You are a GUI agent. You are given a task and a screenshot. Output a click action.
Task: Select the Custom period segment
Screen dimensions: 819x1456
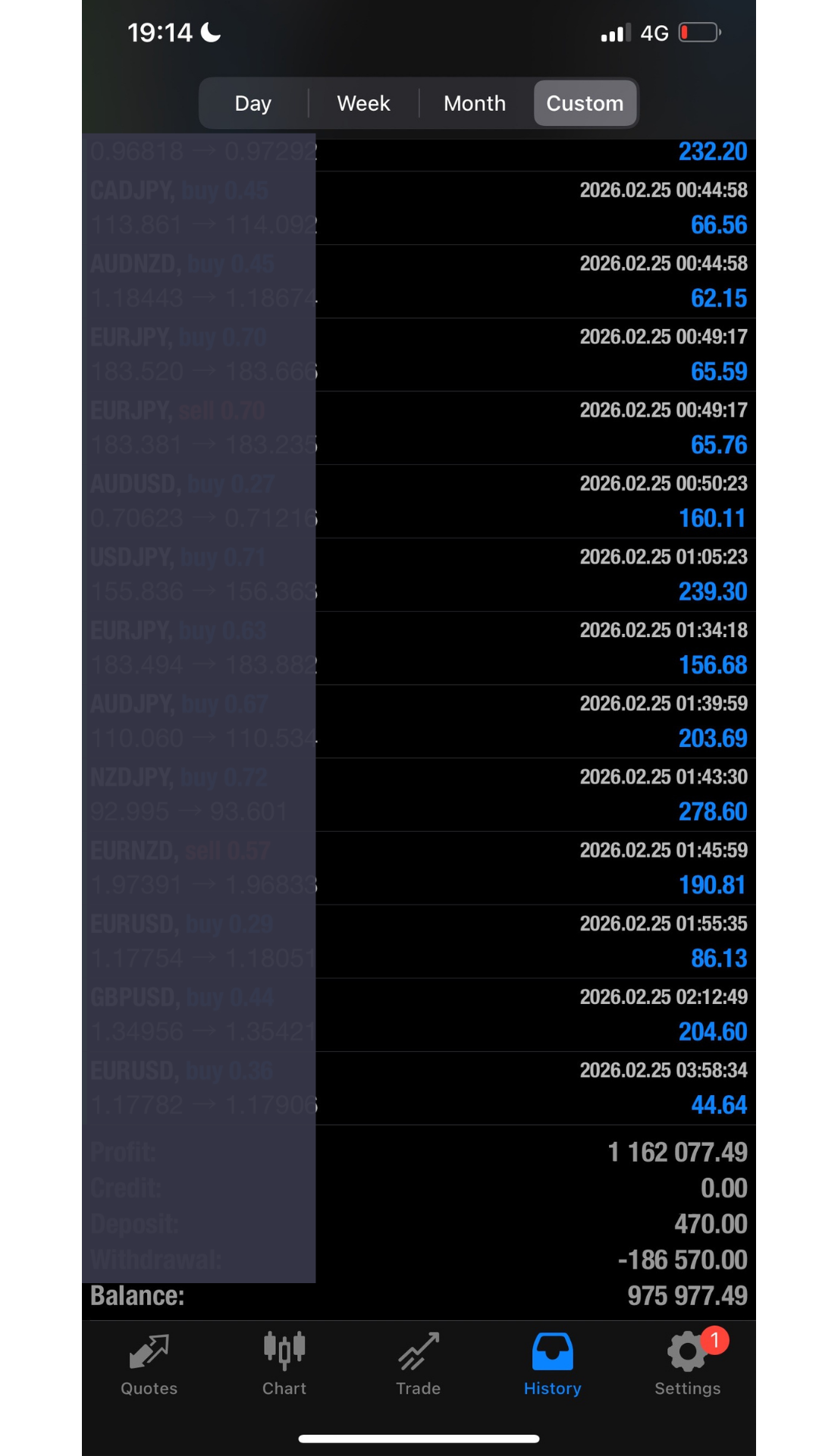click(585, 103)
